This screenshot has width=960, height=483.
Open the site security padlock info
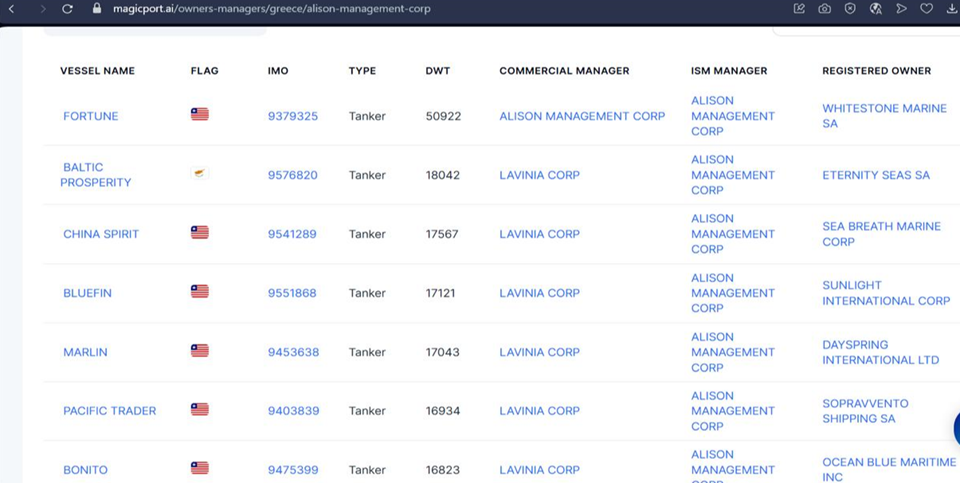click(x=96, y=9)
